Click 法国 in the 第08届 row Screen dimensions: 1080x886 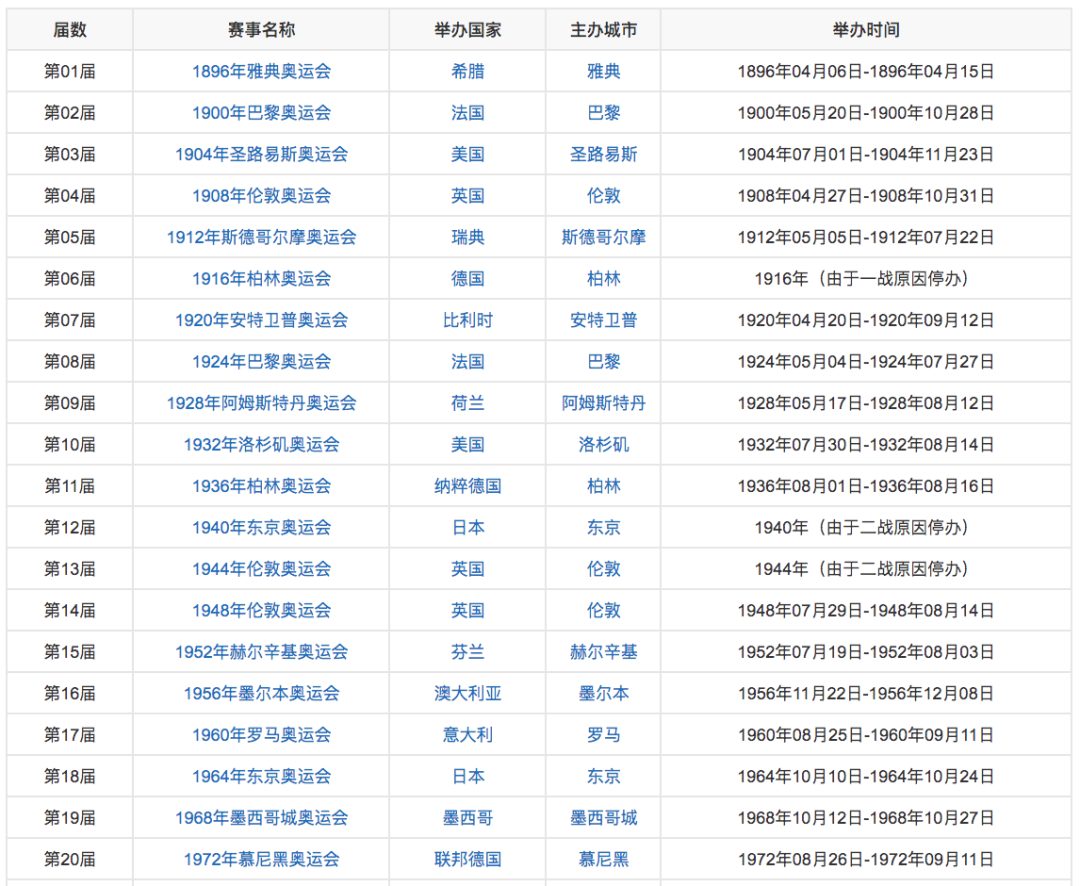[x=468, y=362]
